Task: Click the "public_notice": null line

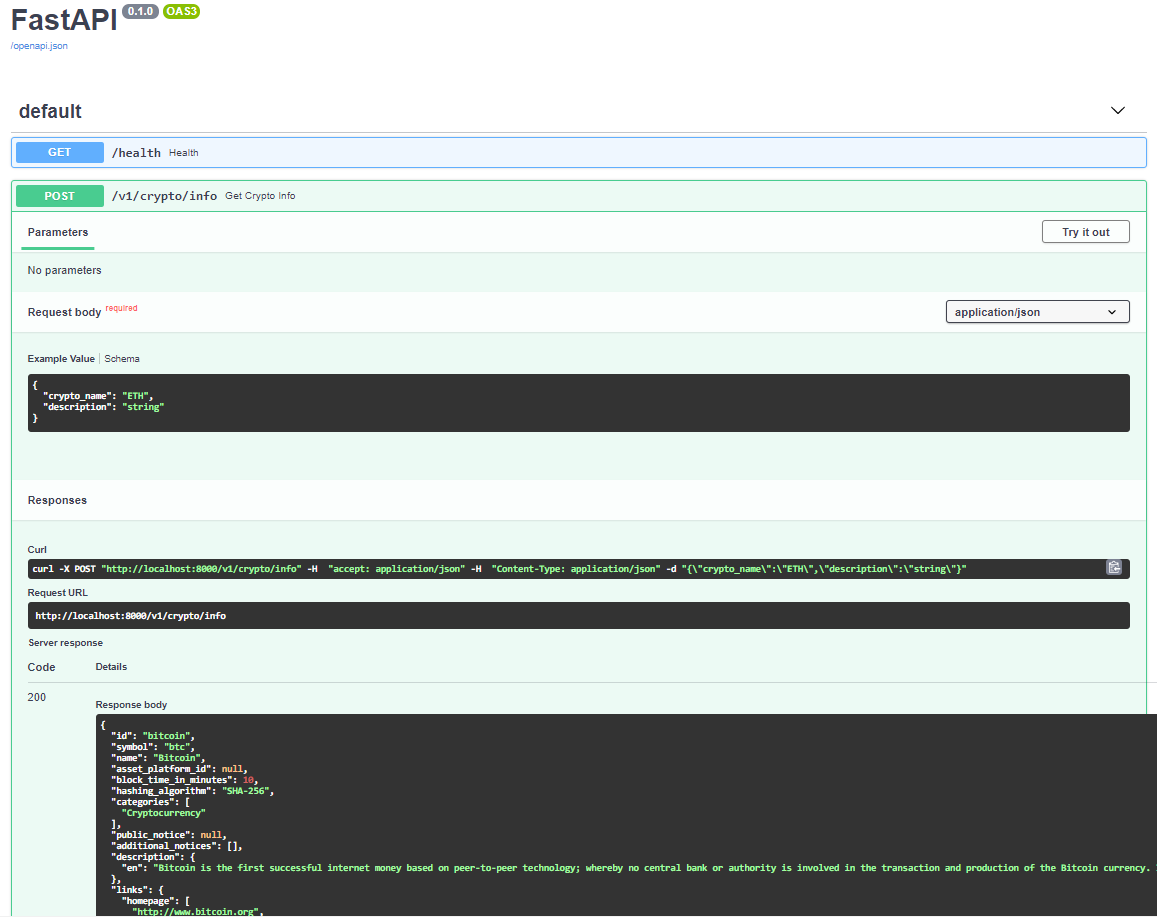Action: pyautogui.click(x=169, y=835)
